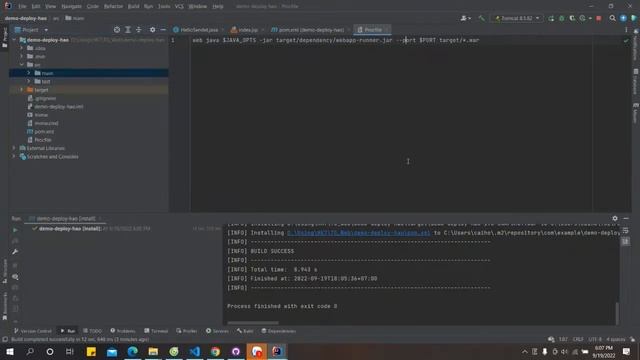
Task: Open Tomcat run configuration dropdown
Action: click(x=518, y=18)
